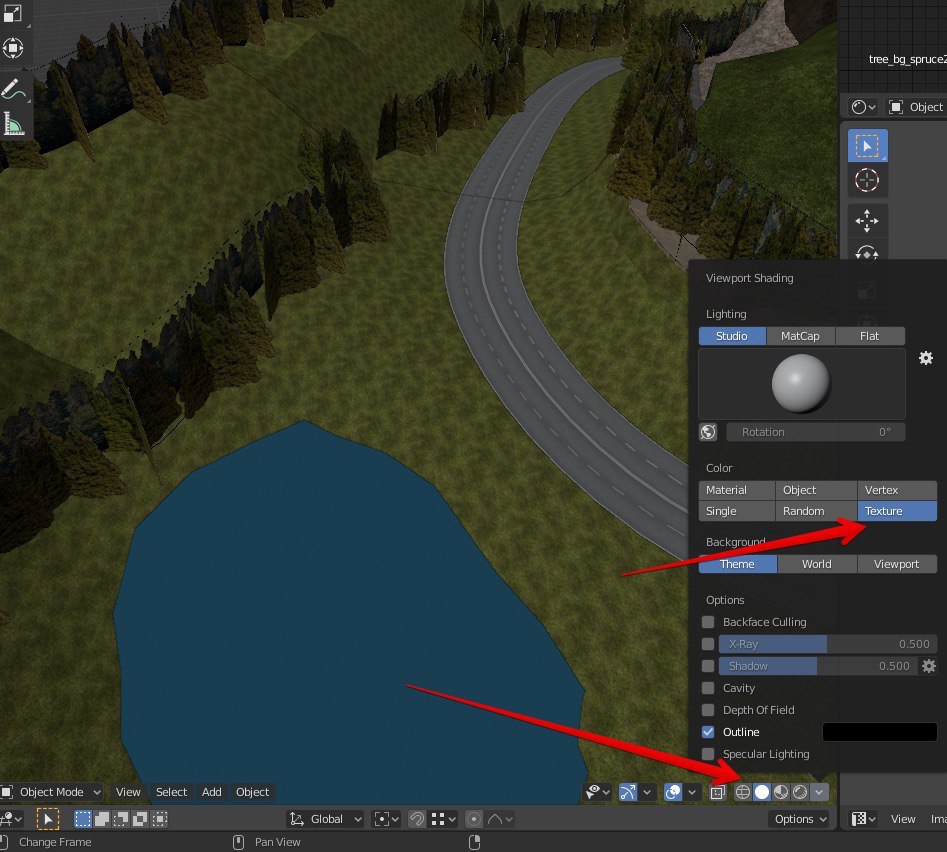Toggle X-Ray header icon

pyautogui.click(x=717, y=792)
